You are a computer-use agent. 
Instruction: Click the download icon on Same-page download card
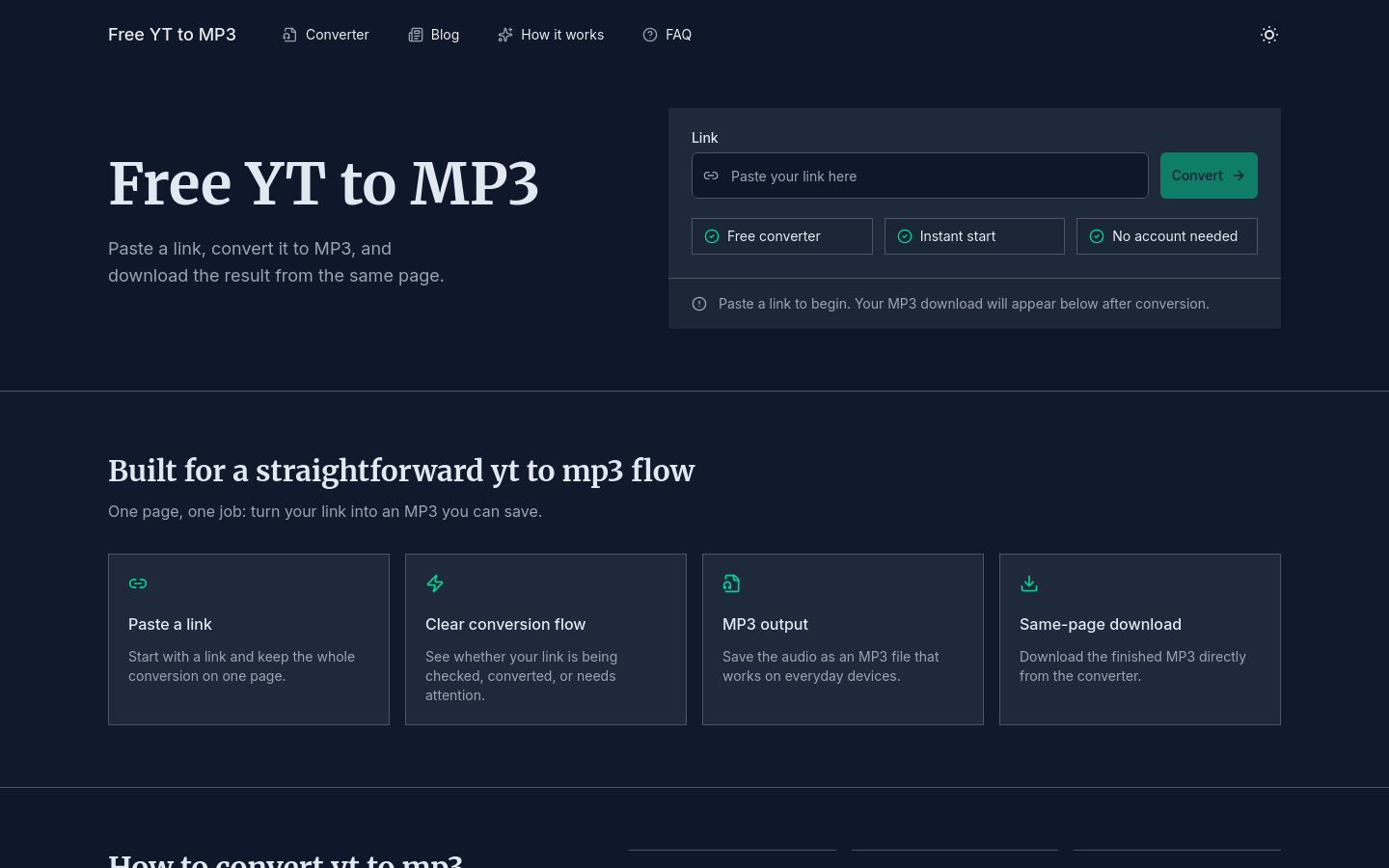click(1029, 583)
